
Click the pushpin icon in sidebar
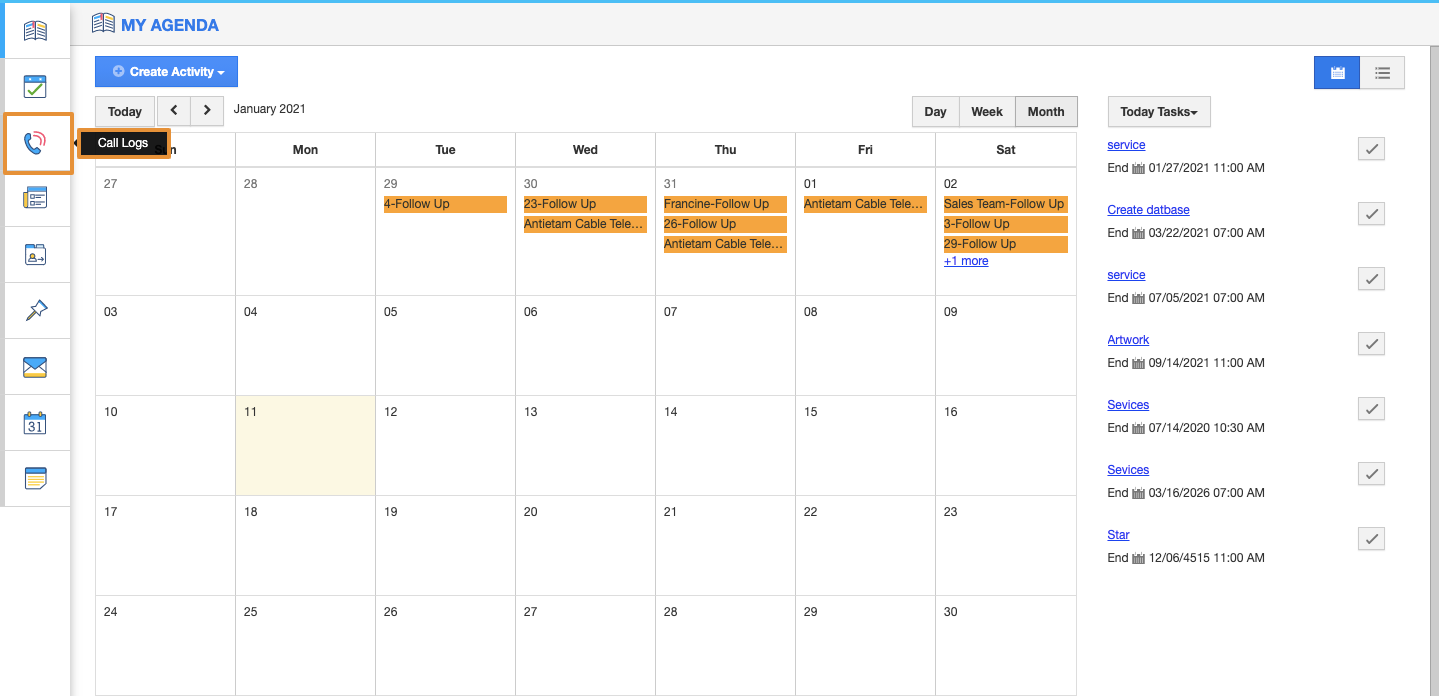point(35,311)
